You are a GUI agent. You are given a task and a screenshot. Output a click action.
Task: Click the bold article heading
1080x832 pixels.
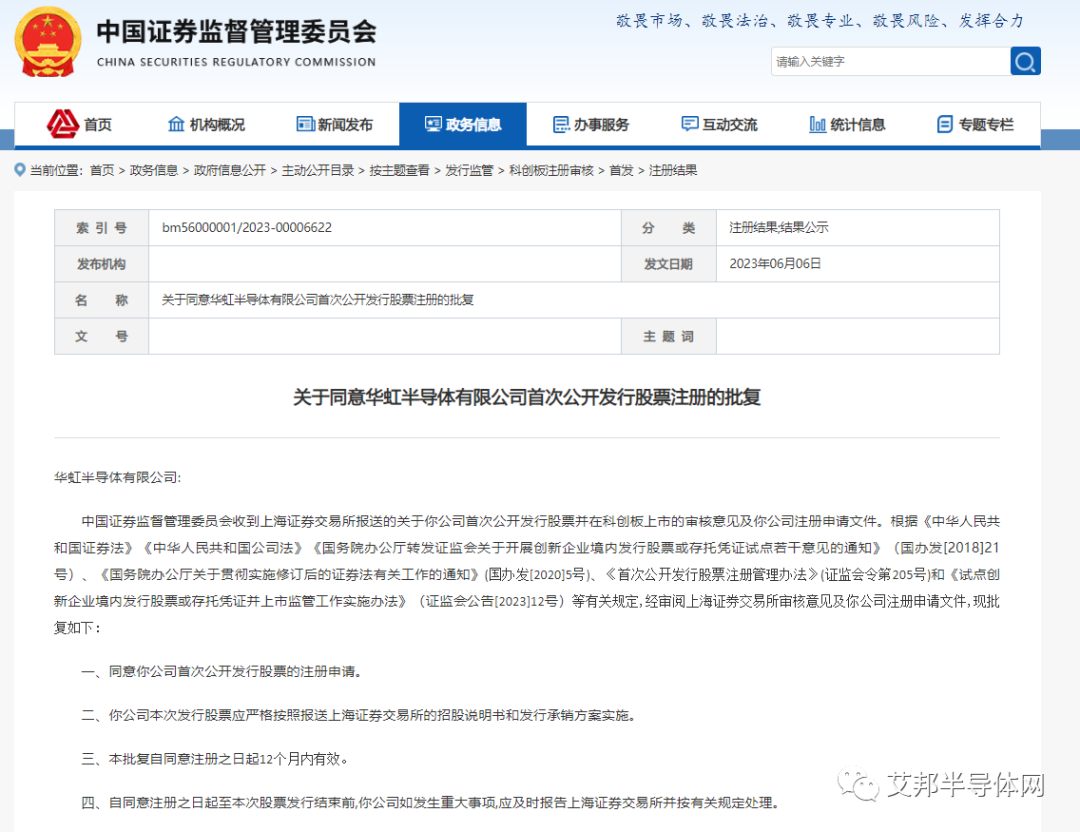coord(527,397)
